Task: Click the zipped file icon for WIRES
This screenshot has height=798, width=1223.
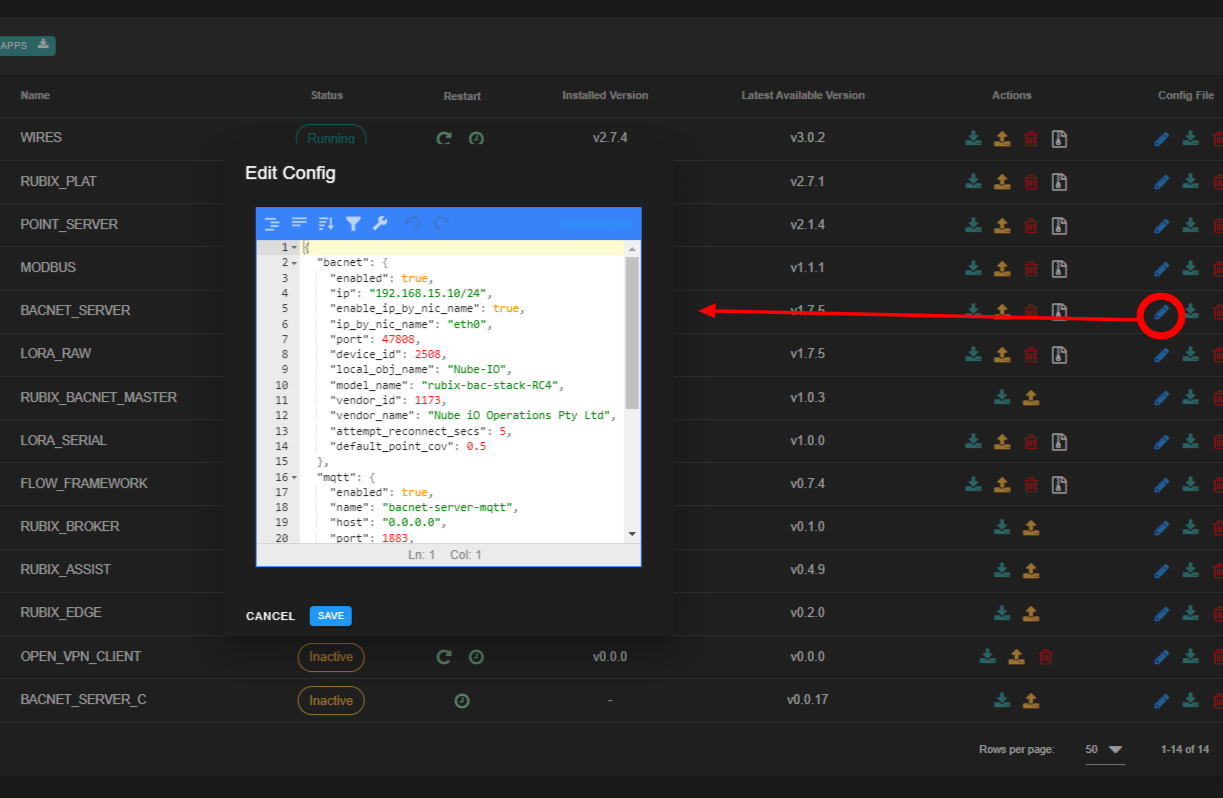Action: 1059,138
